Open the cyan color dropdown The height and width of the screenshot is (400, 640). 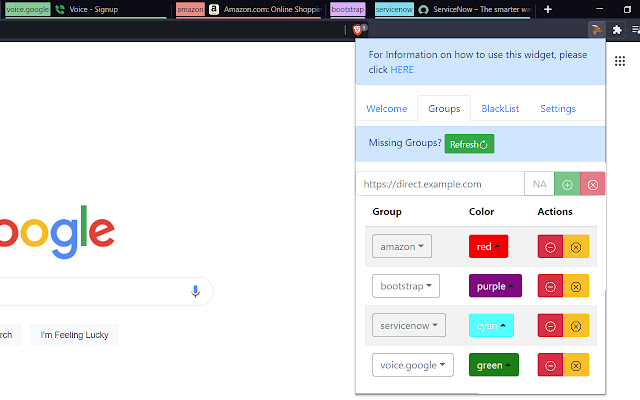tap(491, 325)
